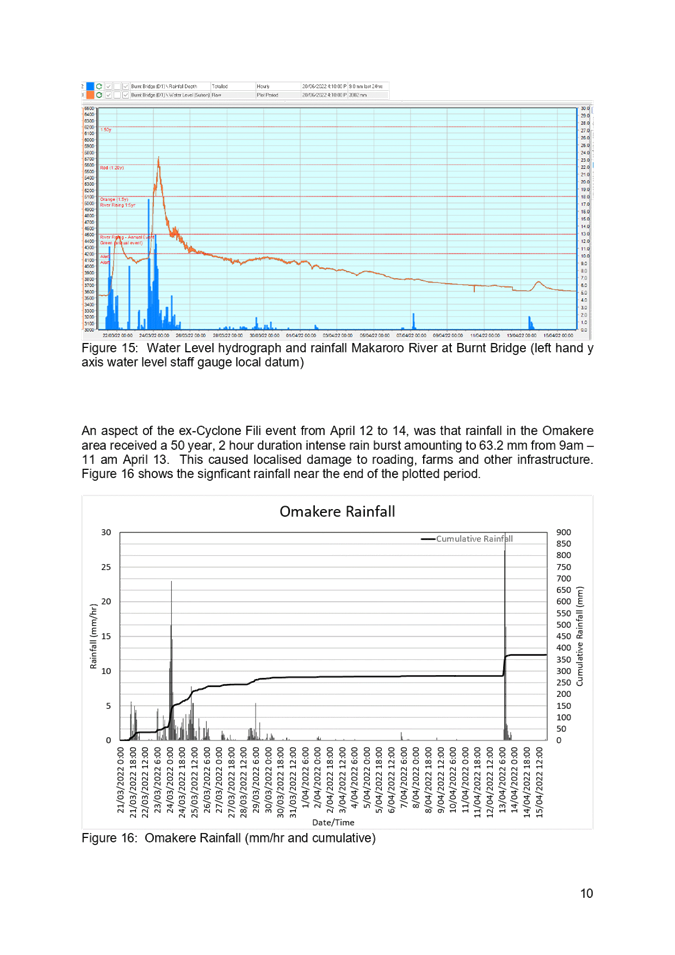Click the Cumulative Rainfall (mm) axis label
This screenshot has width=675, height=955.
pyautogui.click(x=579, y=636)
